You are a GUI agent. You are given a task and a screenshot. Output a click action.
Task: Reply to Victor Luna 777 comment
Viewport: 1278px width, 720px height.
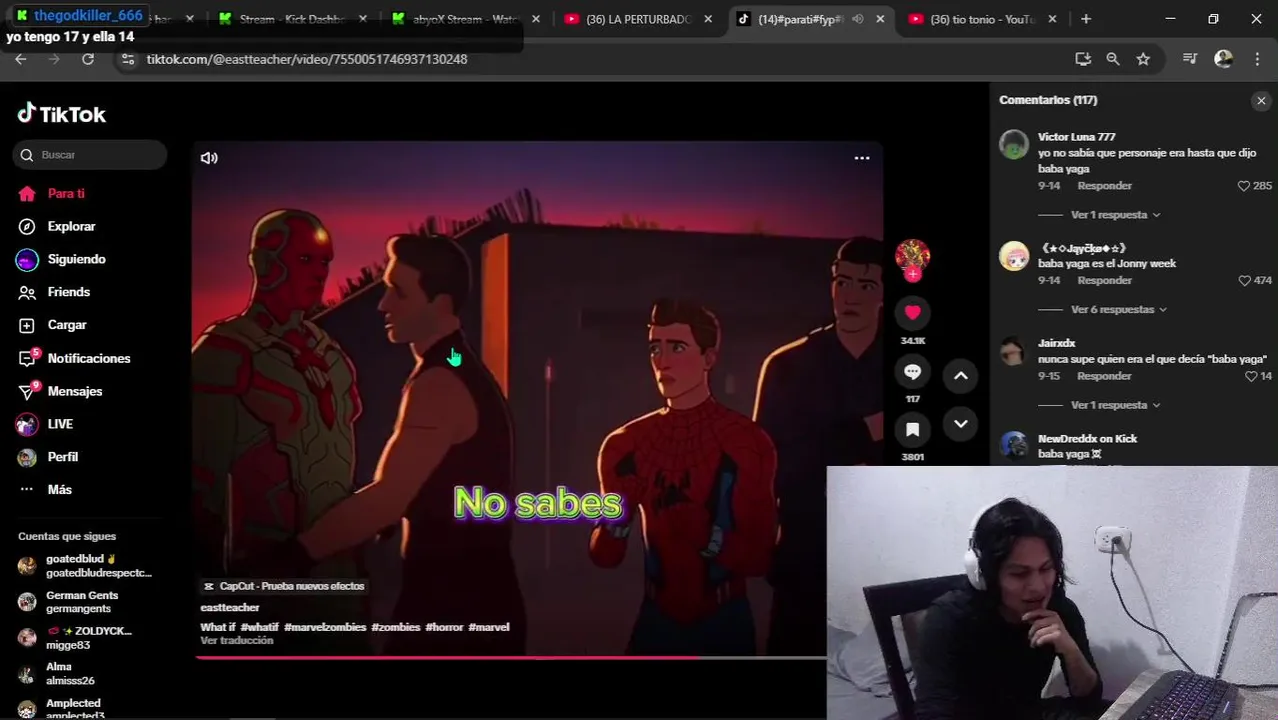tap(1104, 186)
